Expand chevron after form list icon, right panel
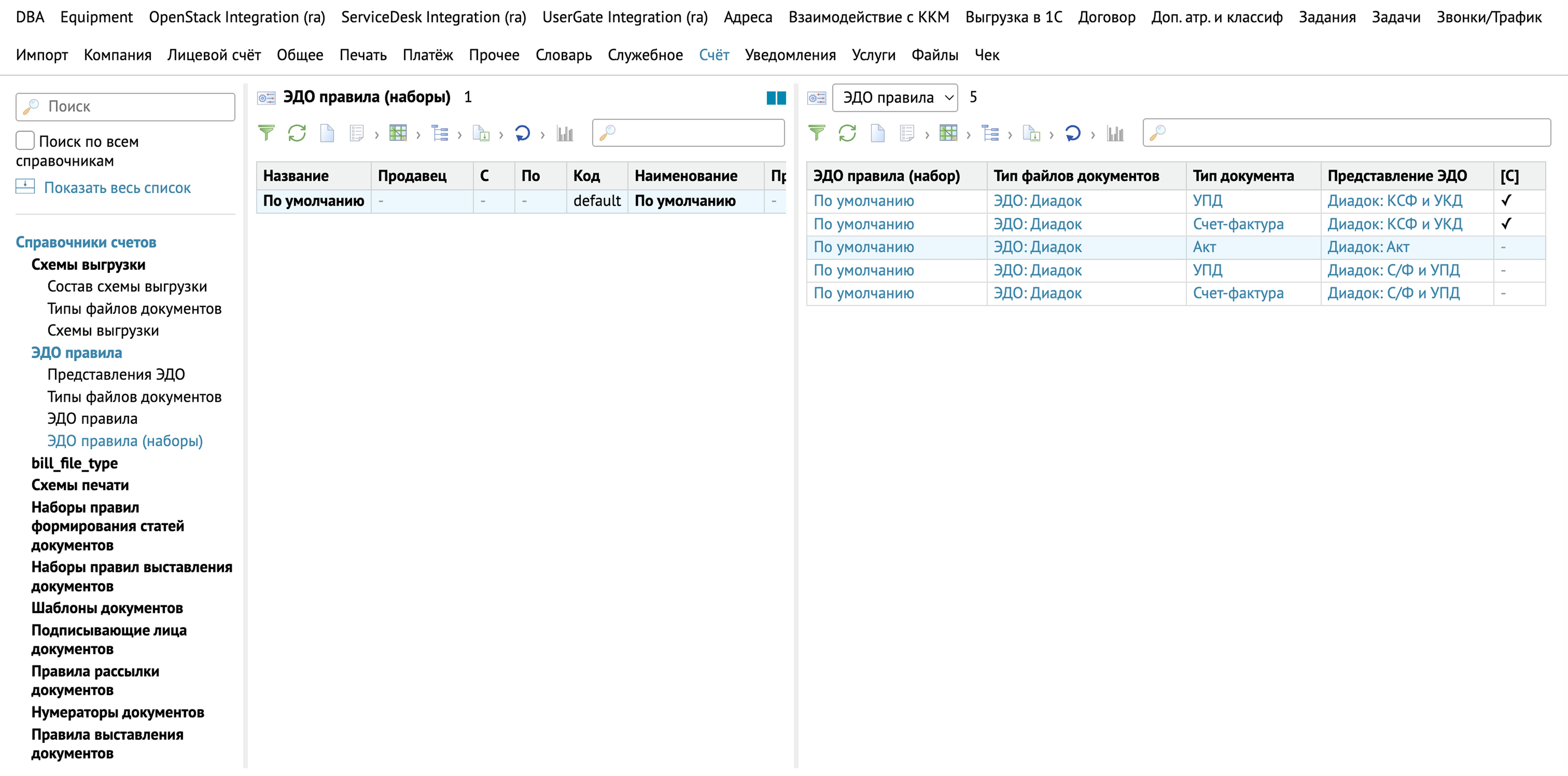 tap(927, 135)
